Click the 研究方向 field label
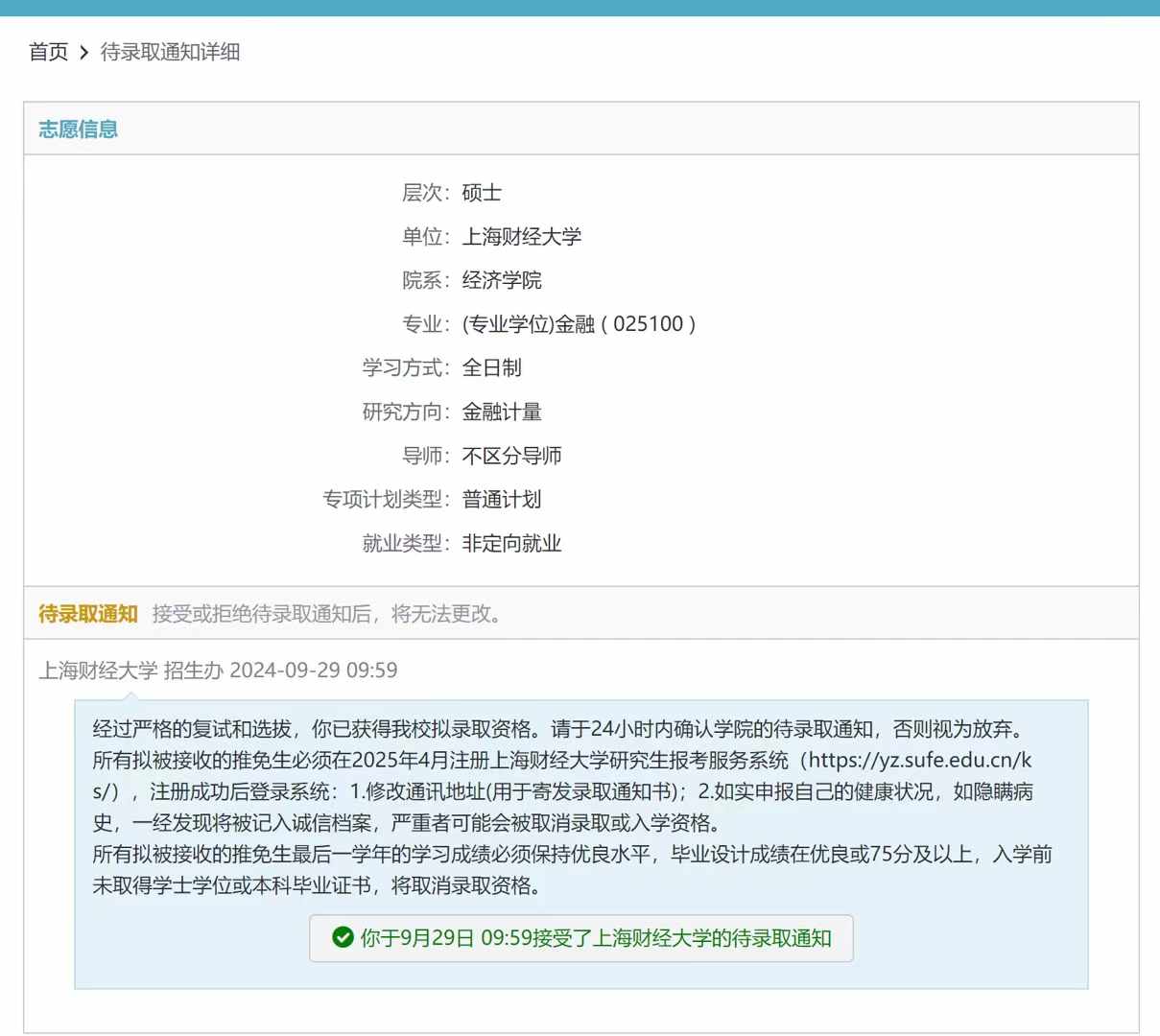The height and width of the screenshot is (1036, 1160). 406,412
